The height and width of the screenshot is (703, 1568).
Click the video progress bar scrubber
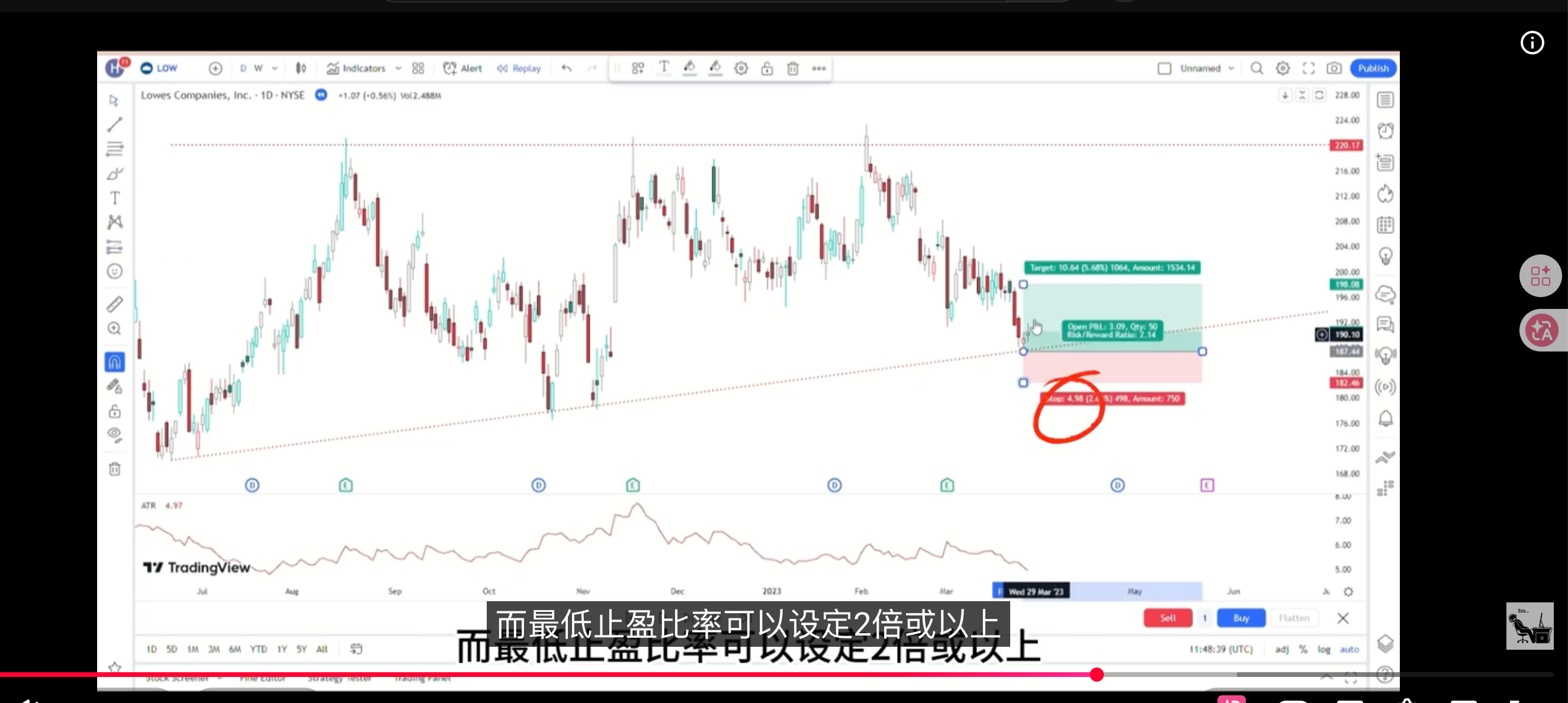[x=1096, y=675]
